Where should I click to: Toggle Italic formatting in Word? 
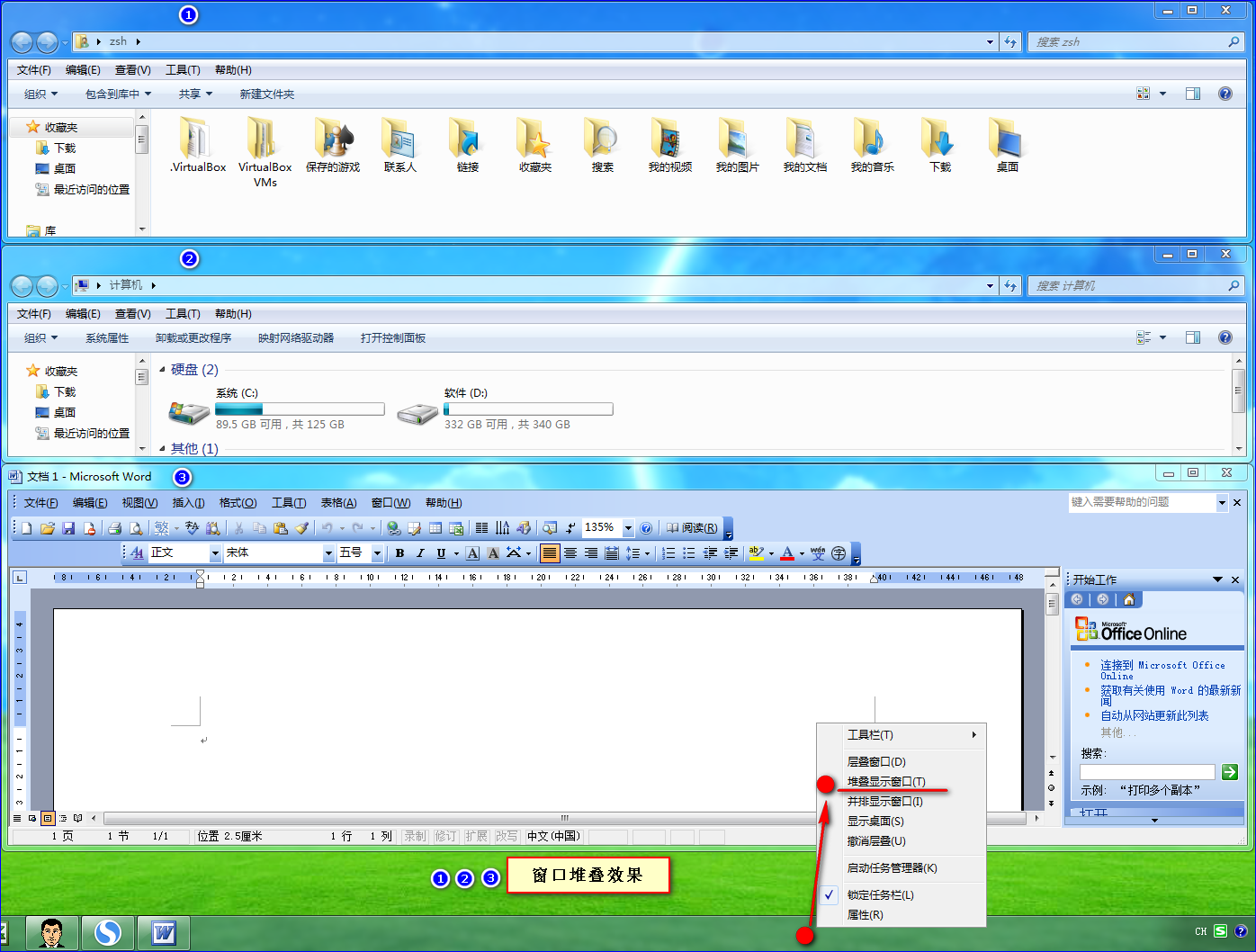click(419, 552)
